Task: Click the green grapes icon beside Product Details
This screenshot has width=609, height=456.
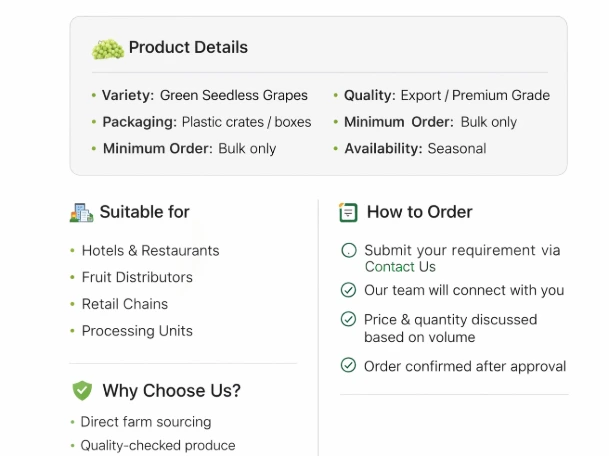Action: tap(108, 48)
